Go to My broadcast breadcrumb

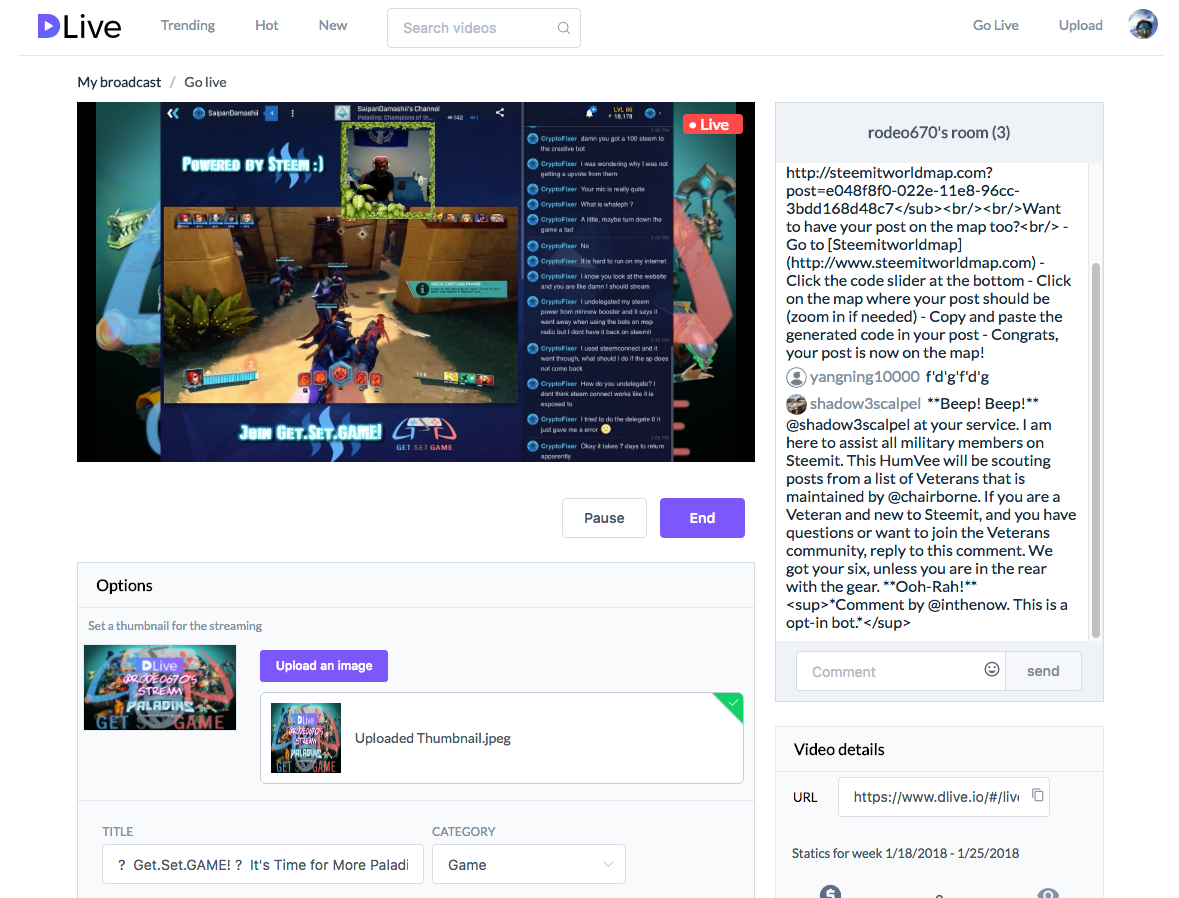pyautogui.click(x=119, y=82)
